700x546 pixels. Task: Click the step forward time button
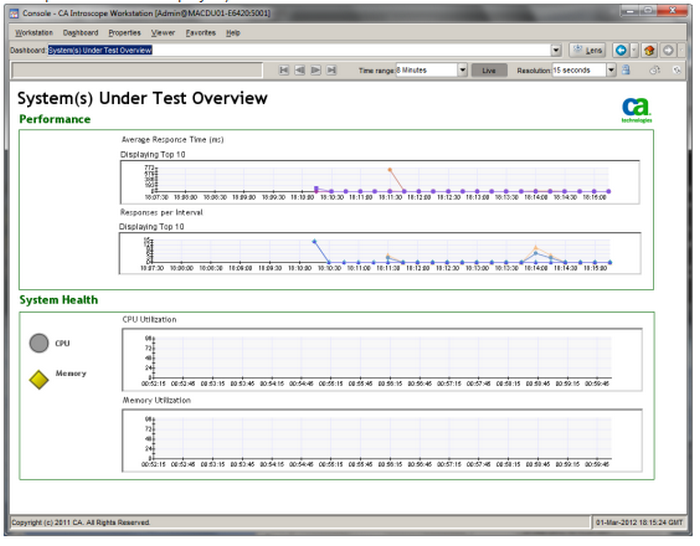click(315, 71)
